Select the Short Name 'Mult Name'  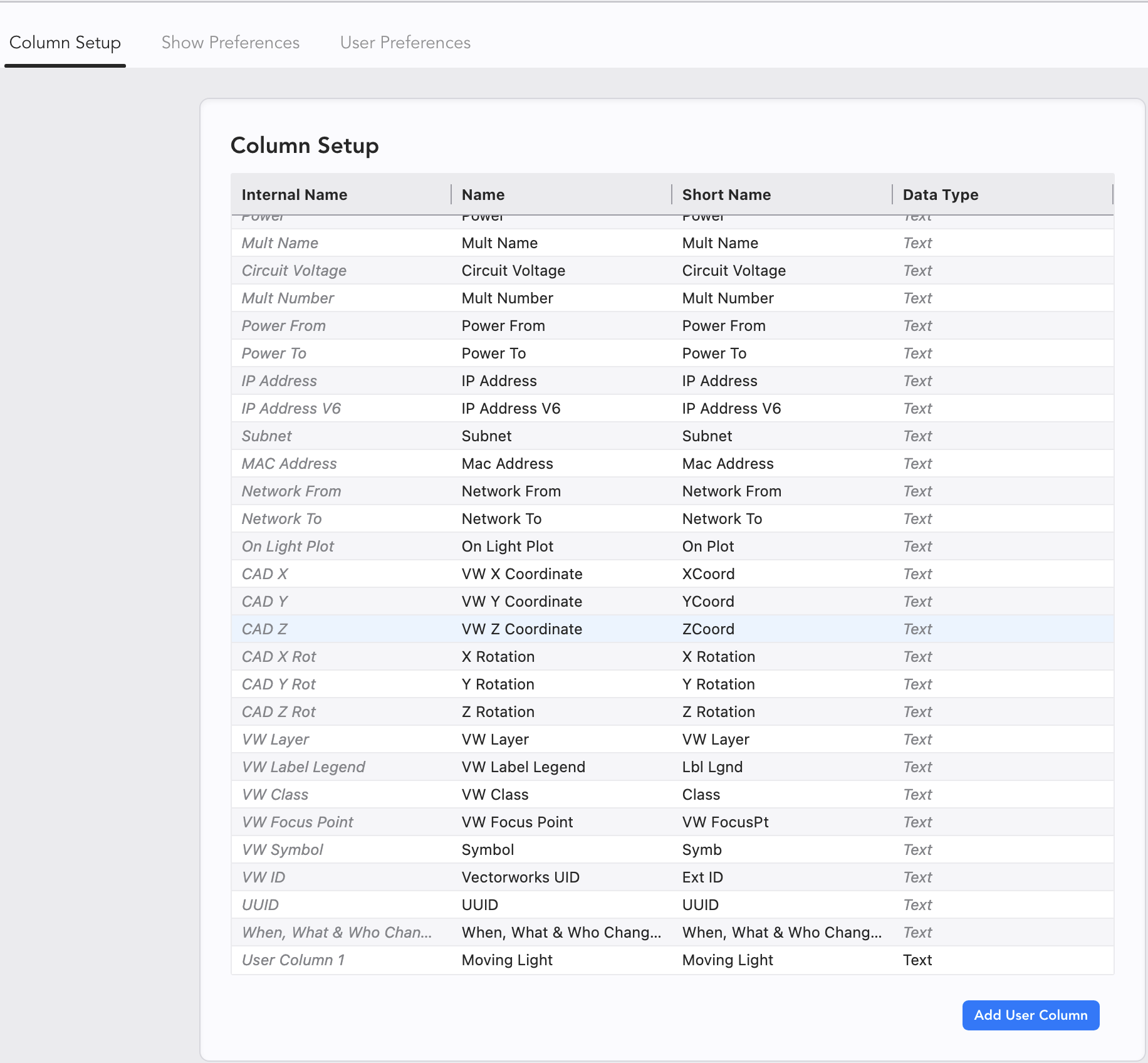pos(720,243)
